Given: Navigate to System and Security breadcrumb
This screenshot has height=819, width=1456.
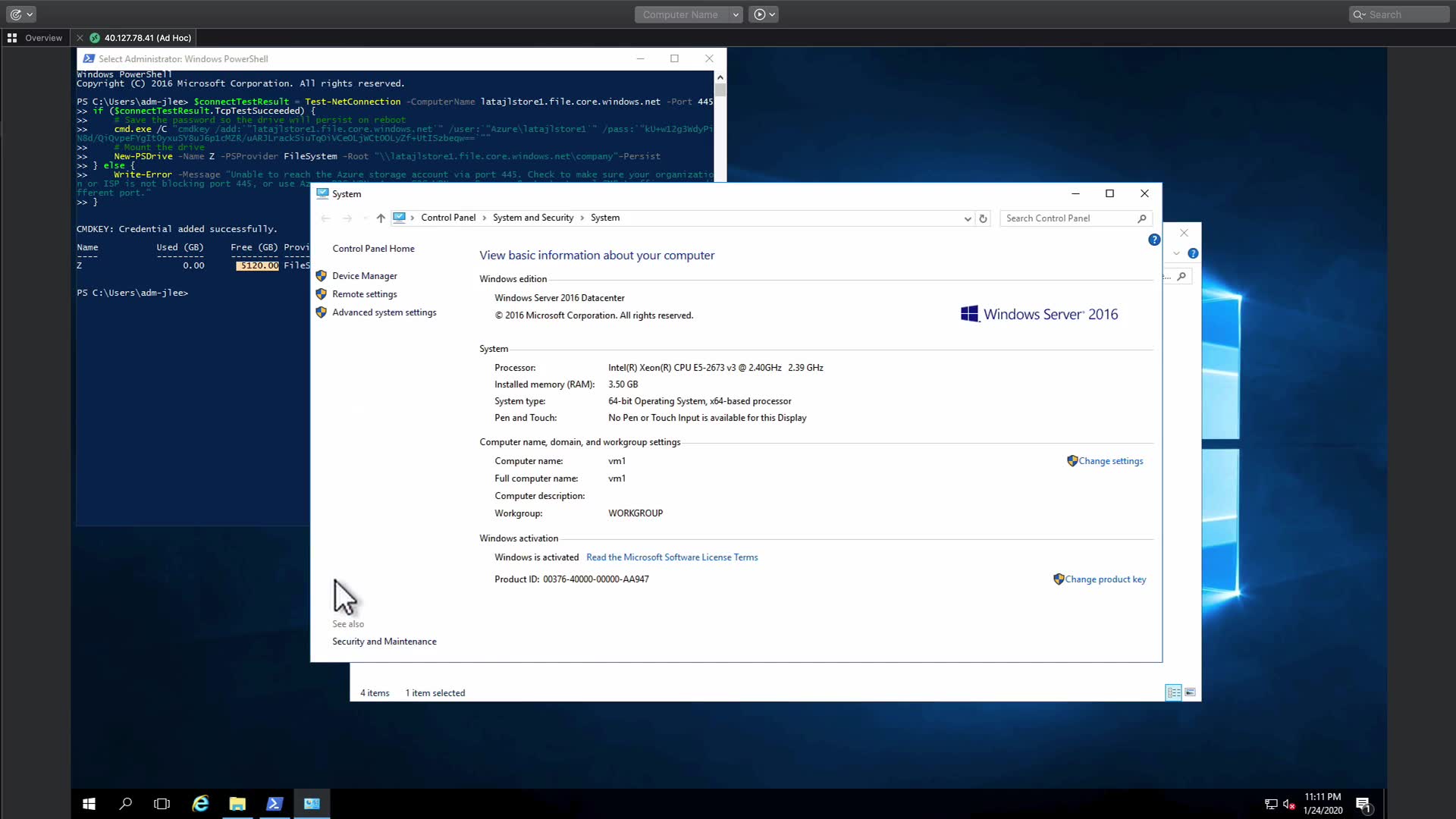Looking at the screenshot, I should [x=533, y=218].
